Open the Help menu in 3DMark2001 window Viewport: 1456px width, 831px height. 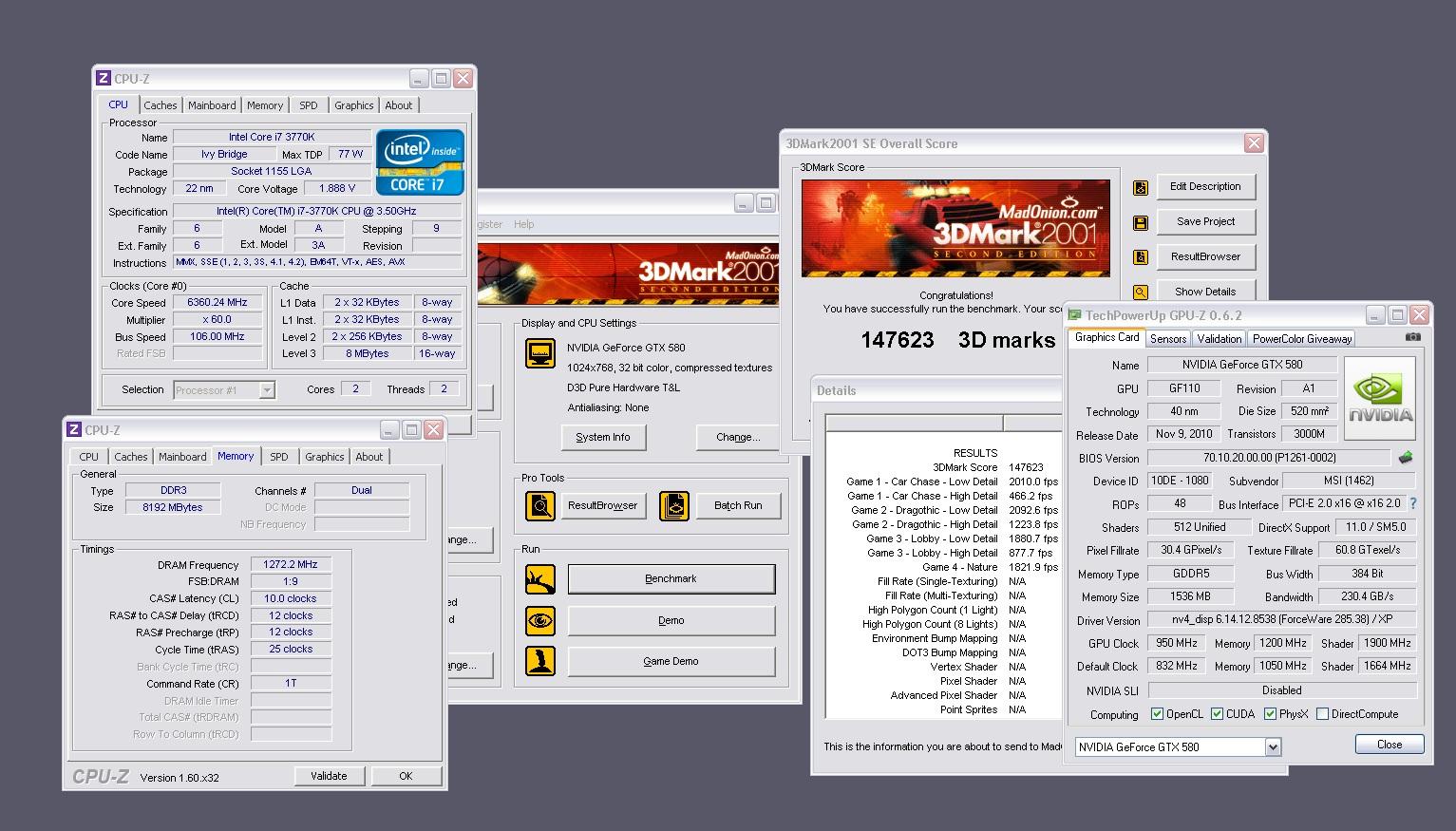coord(524,225)
